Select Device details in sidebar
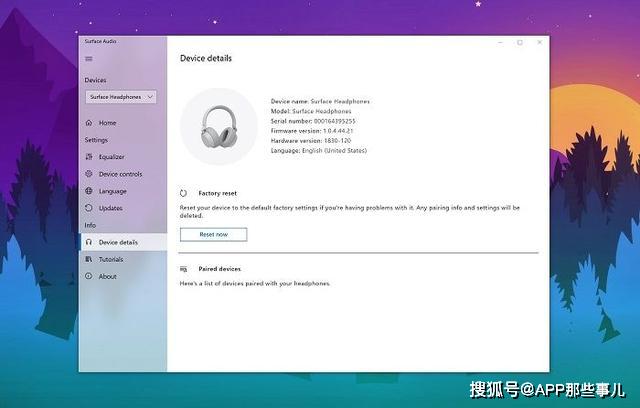Image resolution: width=640 pixels, height=408 pixels. click(123, 242)
